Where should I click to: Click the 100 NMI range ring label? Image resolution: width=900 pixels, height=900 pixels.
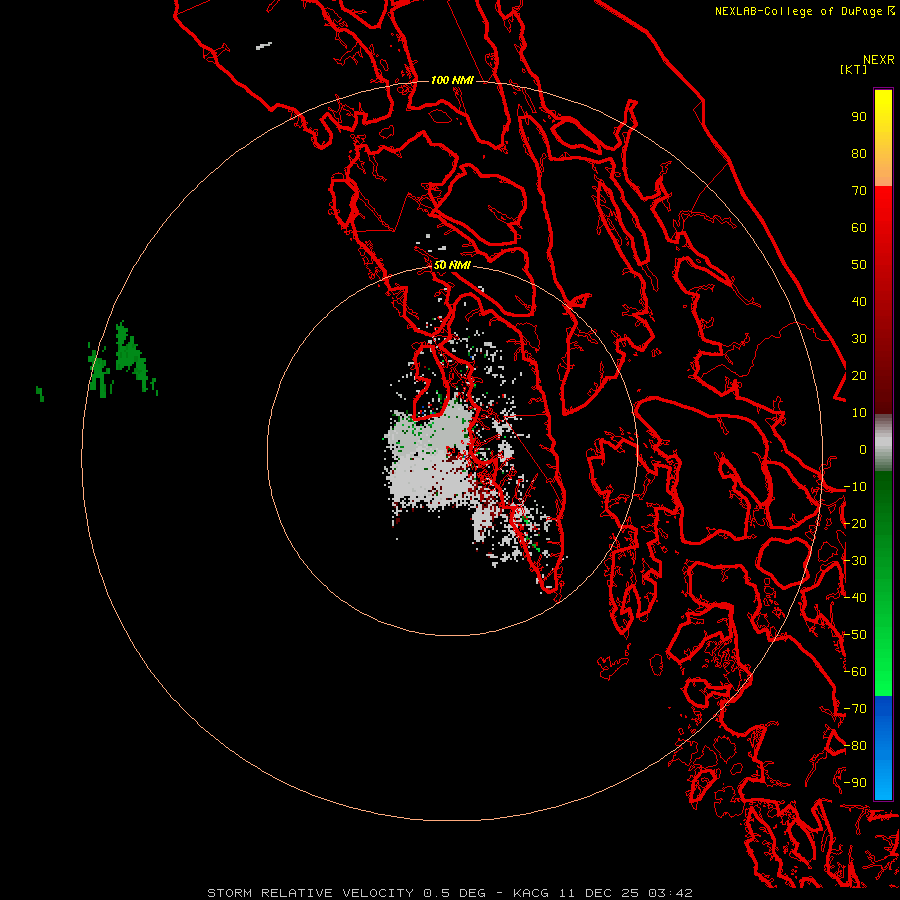[x=452, y=80]
